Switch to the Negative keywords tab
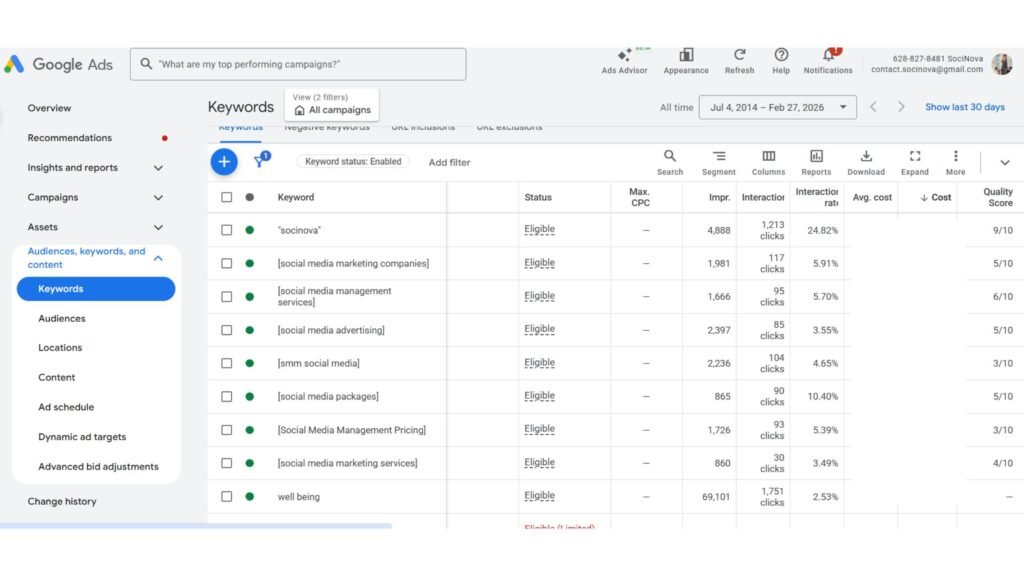This screenshot has height=576, width=1024. 327,126
